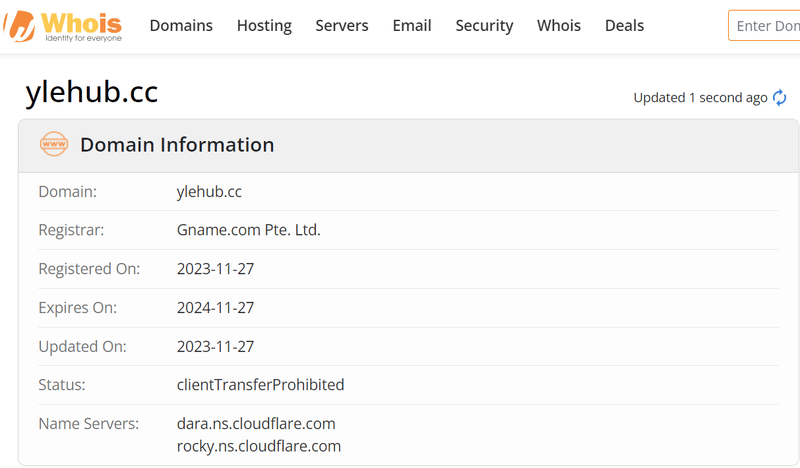Click the 'Registered On:' label
The image size is (800, 468).
pos(89,269)
